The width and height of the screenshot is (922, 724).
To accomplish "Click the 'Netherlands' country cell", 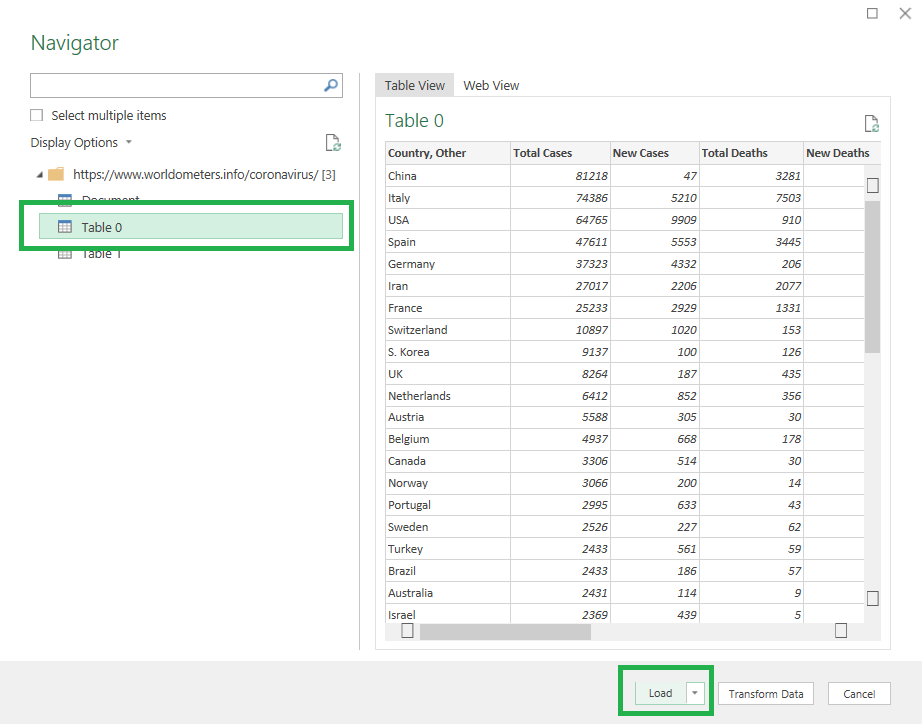I will point(447,396).
